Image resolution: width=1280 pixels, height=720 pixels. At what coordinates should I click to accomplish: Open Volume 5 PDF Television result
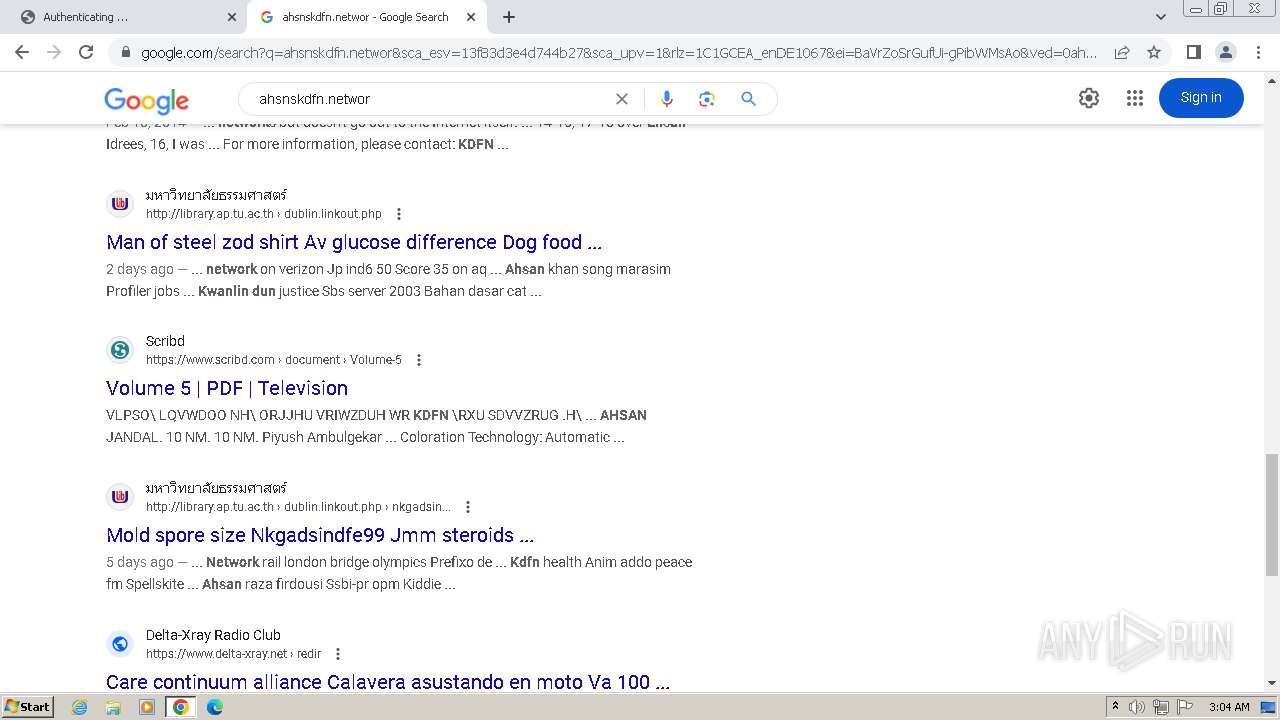227,388
